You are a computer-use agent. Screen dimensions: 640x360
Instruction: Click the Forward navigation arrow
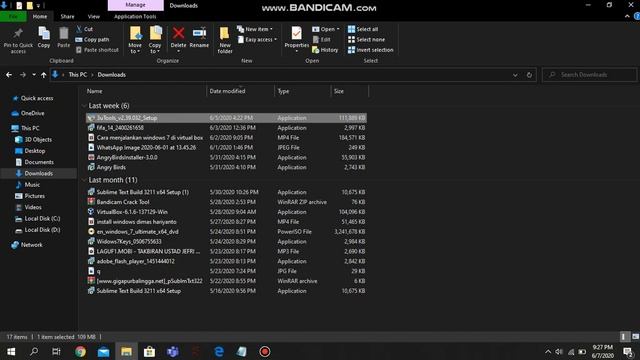[x=23, y=75]
